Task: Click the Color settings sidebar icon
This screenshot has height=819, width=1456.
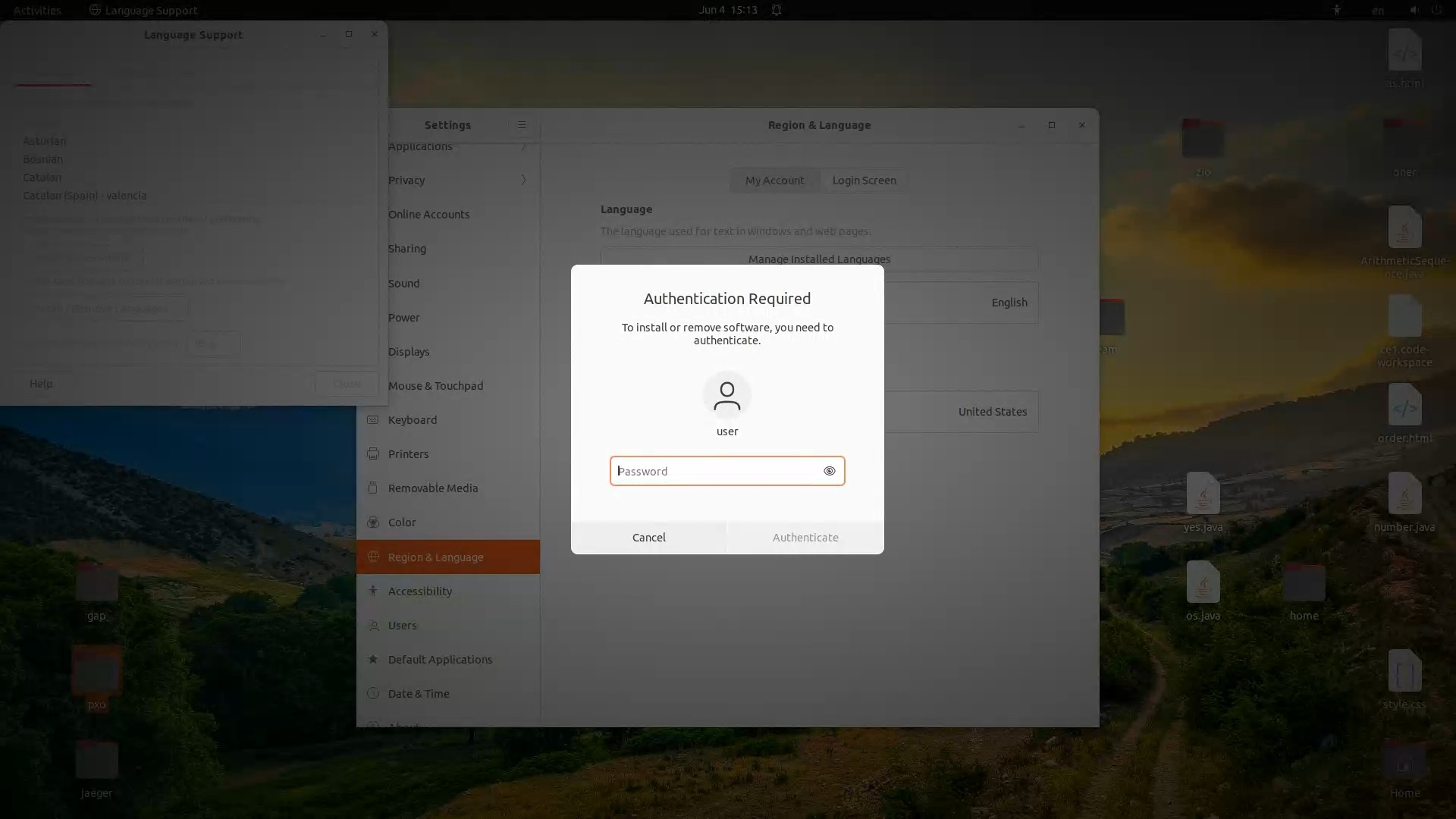Action: (x=372, y=522)
